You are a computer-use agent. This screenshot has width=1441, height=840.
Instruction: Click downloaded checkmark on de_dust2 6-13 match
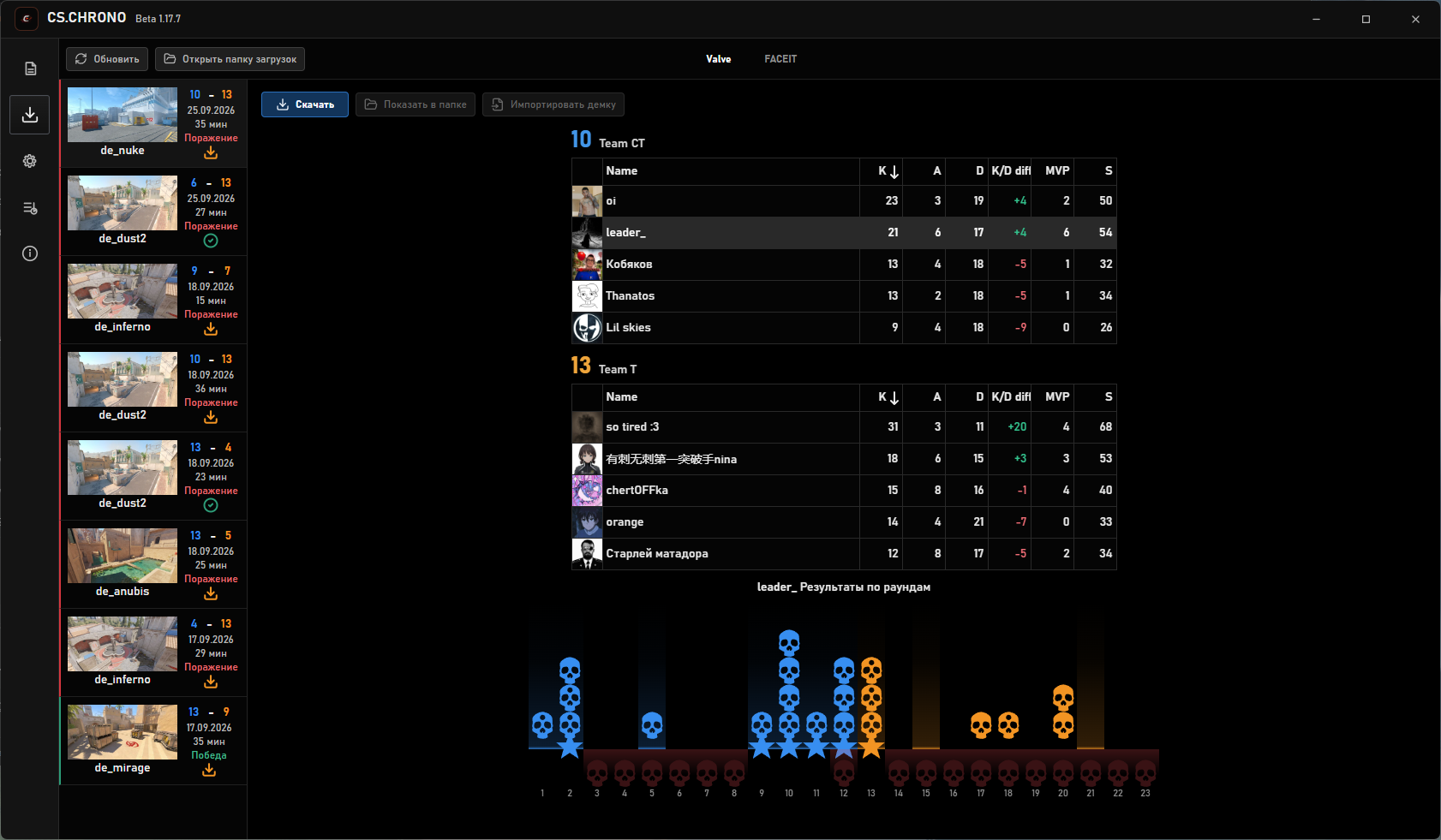point(211,241)
